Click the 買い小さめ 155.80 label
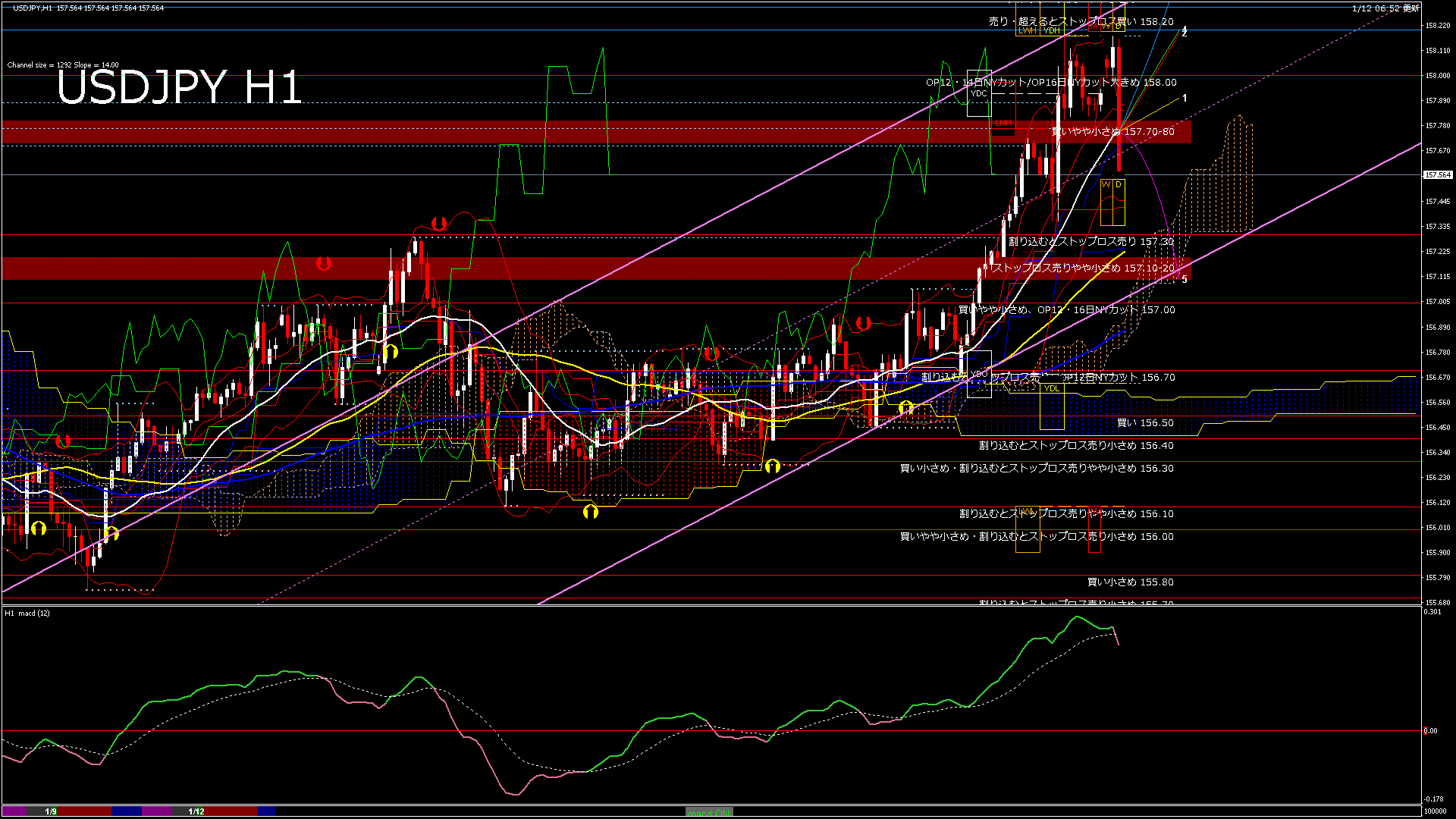 (x=1130, y=582)
